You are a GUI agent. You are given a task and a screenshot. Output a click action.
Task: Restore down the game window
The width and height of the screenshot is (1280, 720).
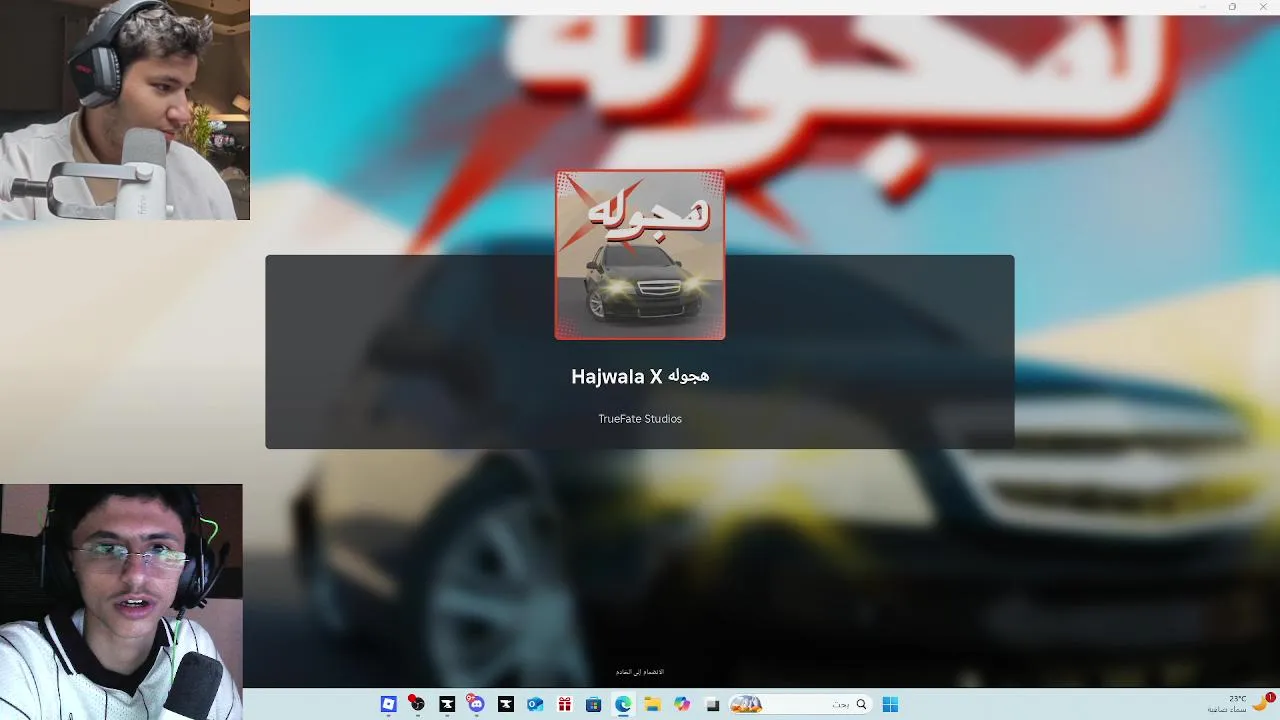tap(1232, 7)
